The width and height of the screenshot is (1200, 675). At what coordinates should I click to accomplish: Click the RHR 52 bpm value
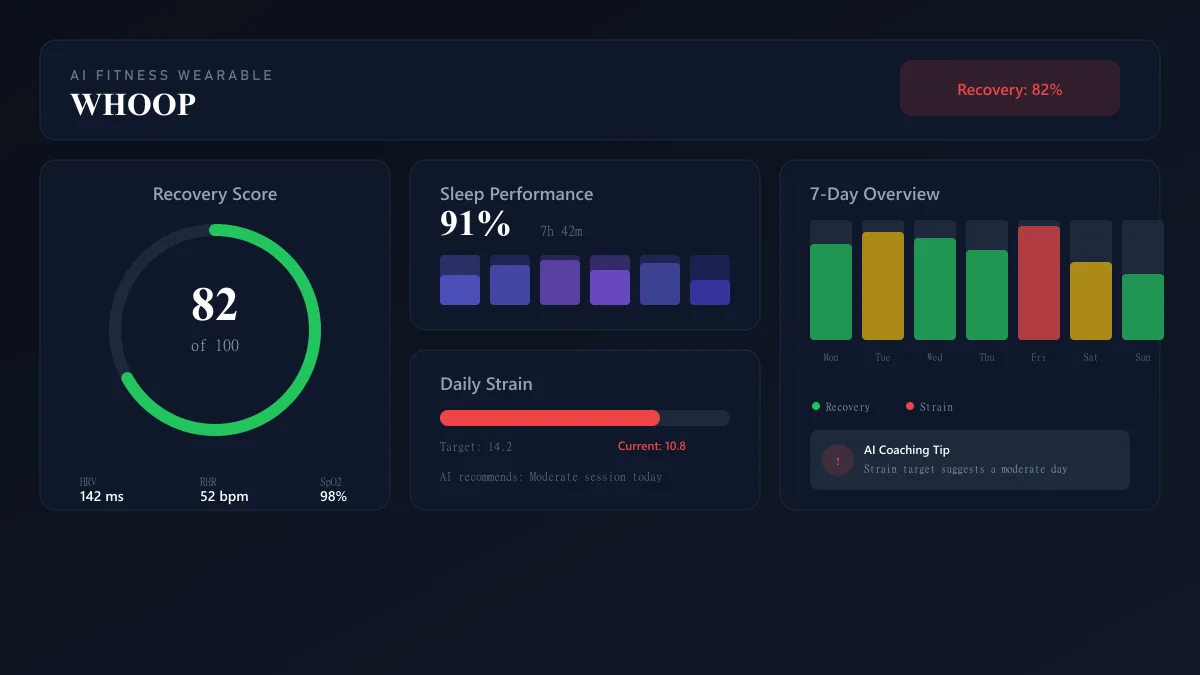click(224, 496)
